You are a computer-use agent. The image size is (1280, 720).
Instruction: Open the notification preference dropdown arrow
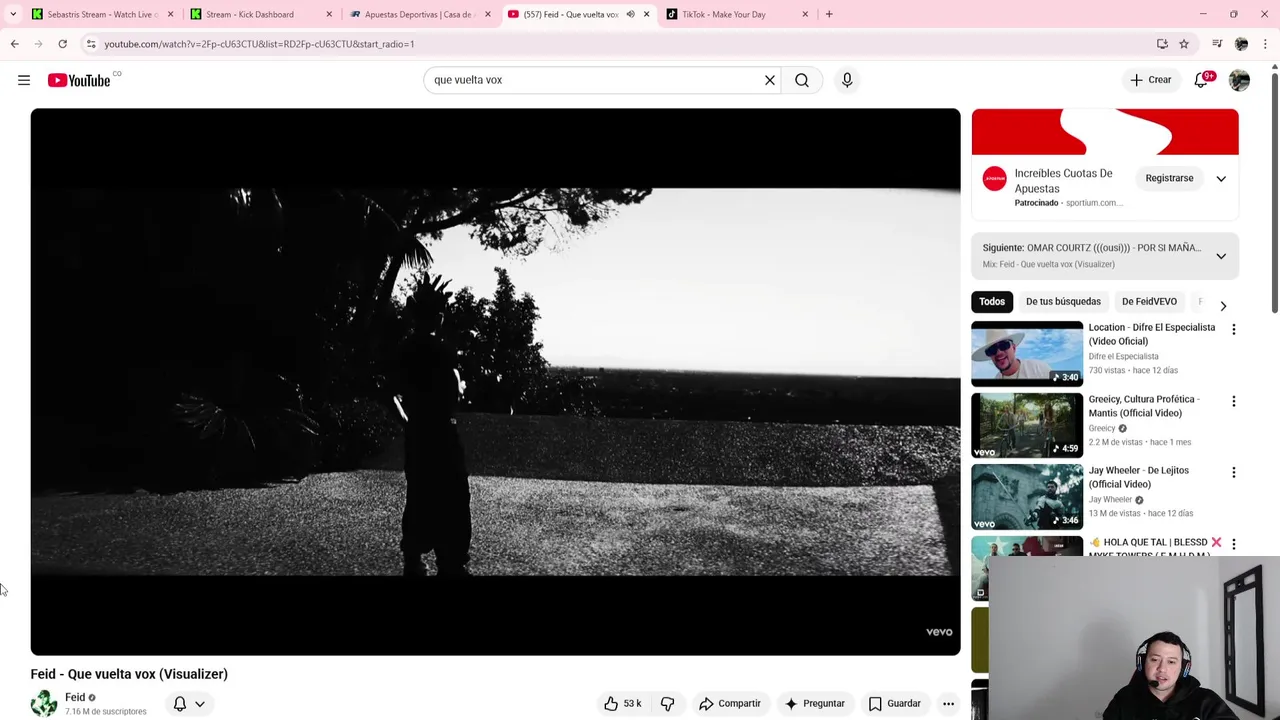tap(200, 704)
